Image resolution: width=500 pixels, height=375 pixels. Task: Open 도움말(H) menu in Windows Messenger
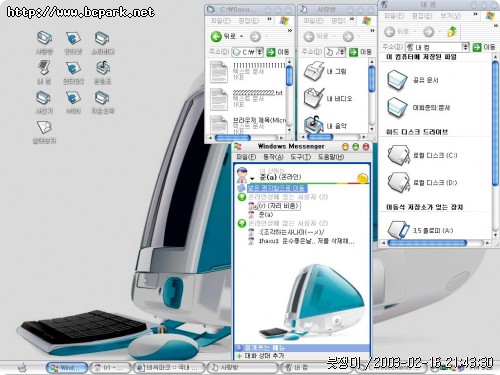tap(331, 157)
